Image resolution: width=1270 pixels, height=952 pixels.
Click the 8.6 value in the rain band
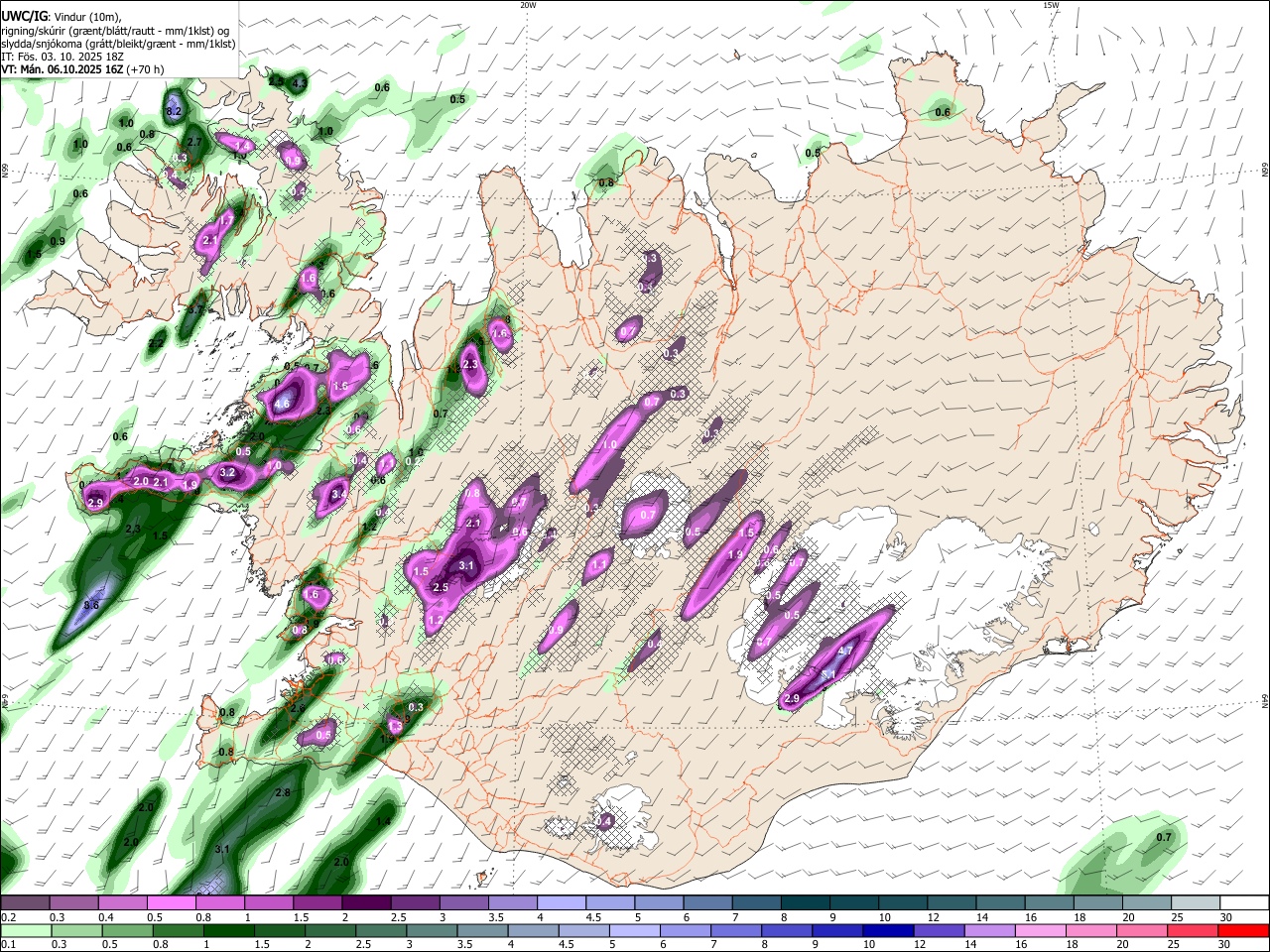tap(92, 605)
